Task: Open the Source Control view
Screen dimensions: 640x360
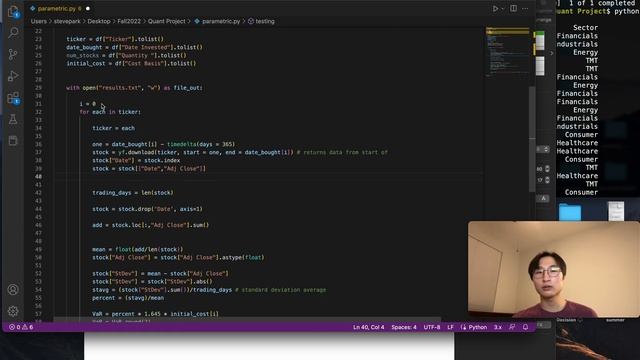Action: pyautogui.click(x=13, y=54)
